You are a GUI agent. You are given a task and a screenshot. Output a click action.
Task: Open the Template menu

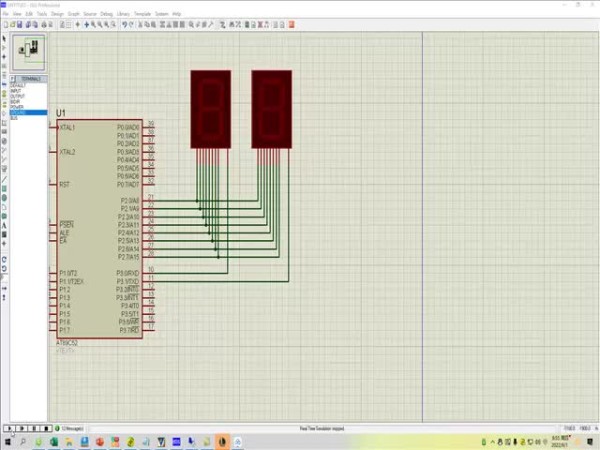tap(144, 14)
